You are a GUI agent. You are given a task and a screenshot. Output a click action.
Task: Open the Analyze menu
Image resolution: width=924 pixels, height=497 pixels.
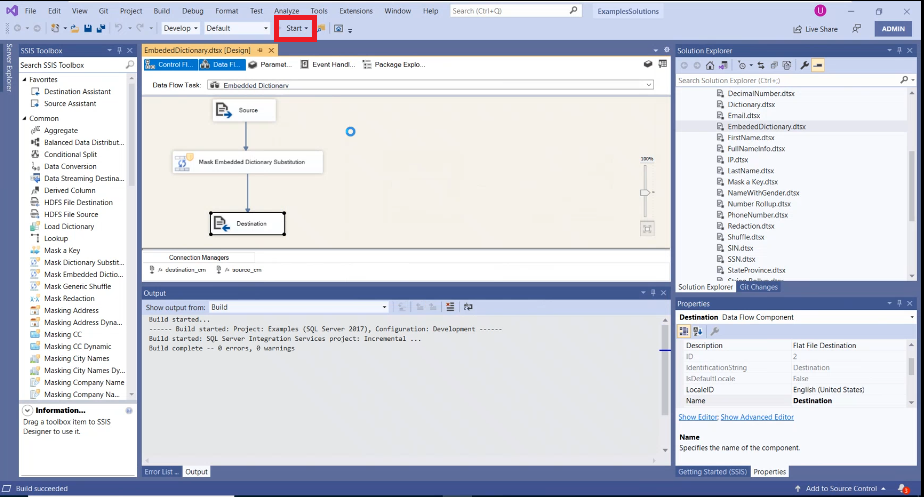point(286,11)
